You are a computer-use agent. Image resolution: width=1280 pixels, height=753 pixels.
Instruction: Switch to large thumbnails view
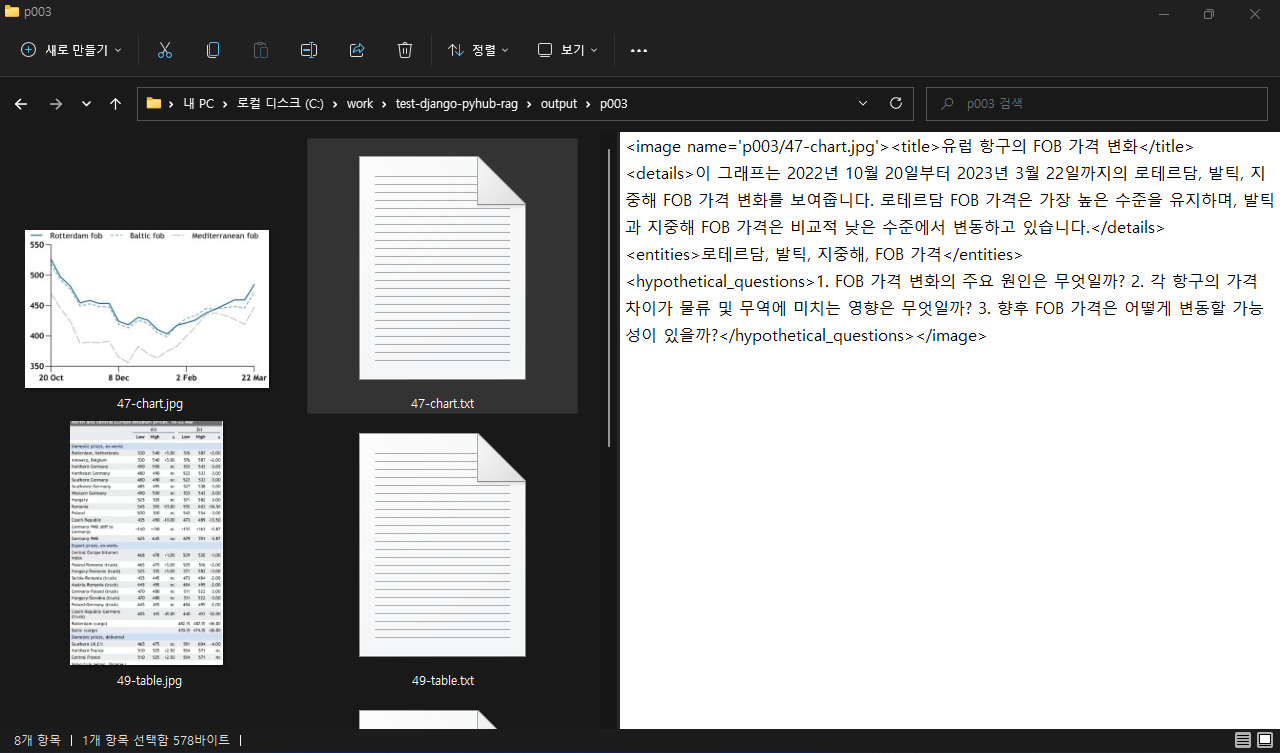[1263, 740]
